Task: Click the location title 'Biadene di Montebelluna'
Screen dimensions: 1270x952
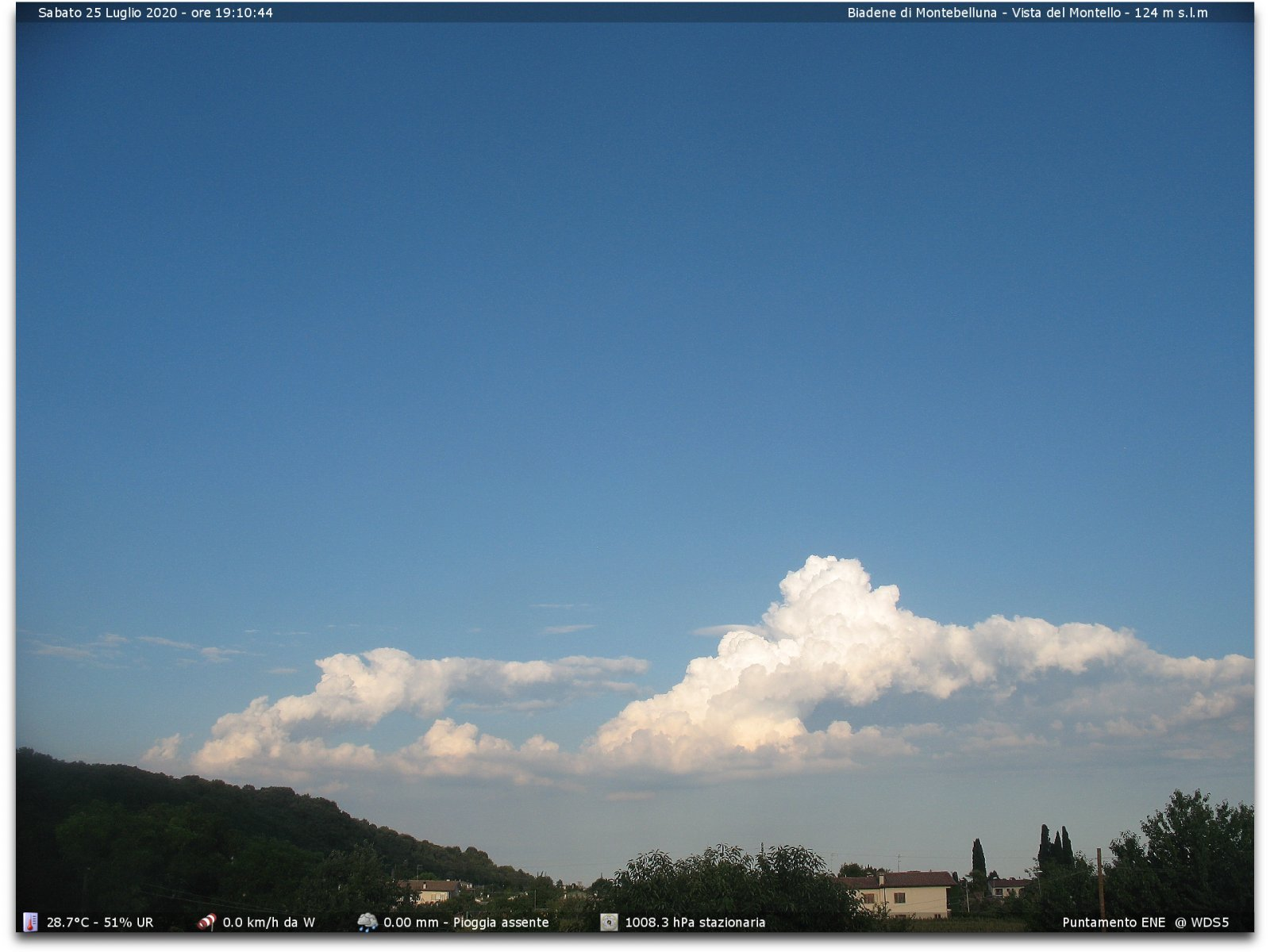Action: [x=922, y=13]
